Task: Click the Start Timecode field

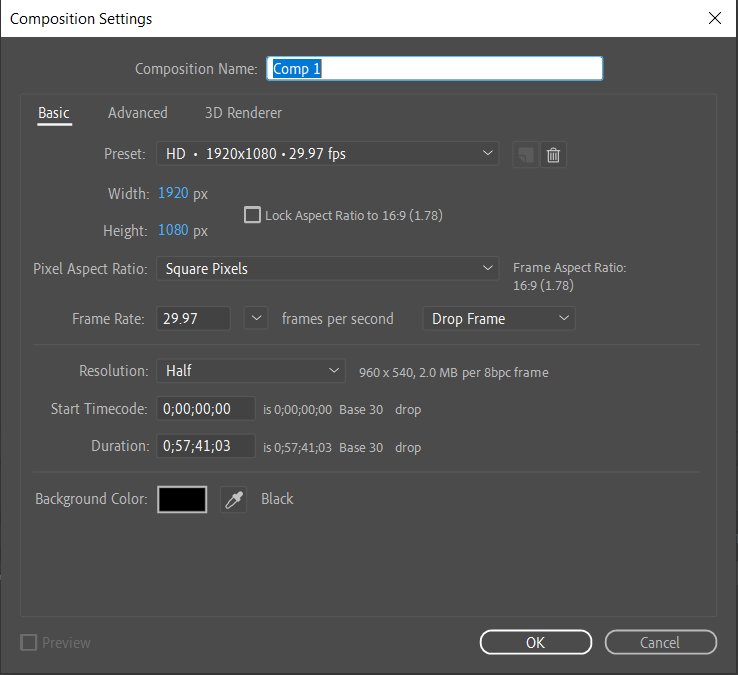Action: click(x=206, y=409)
